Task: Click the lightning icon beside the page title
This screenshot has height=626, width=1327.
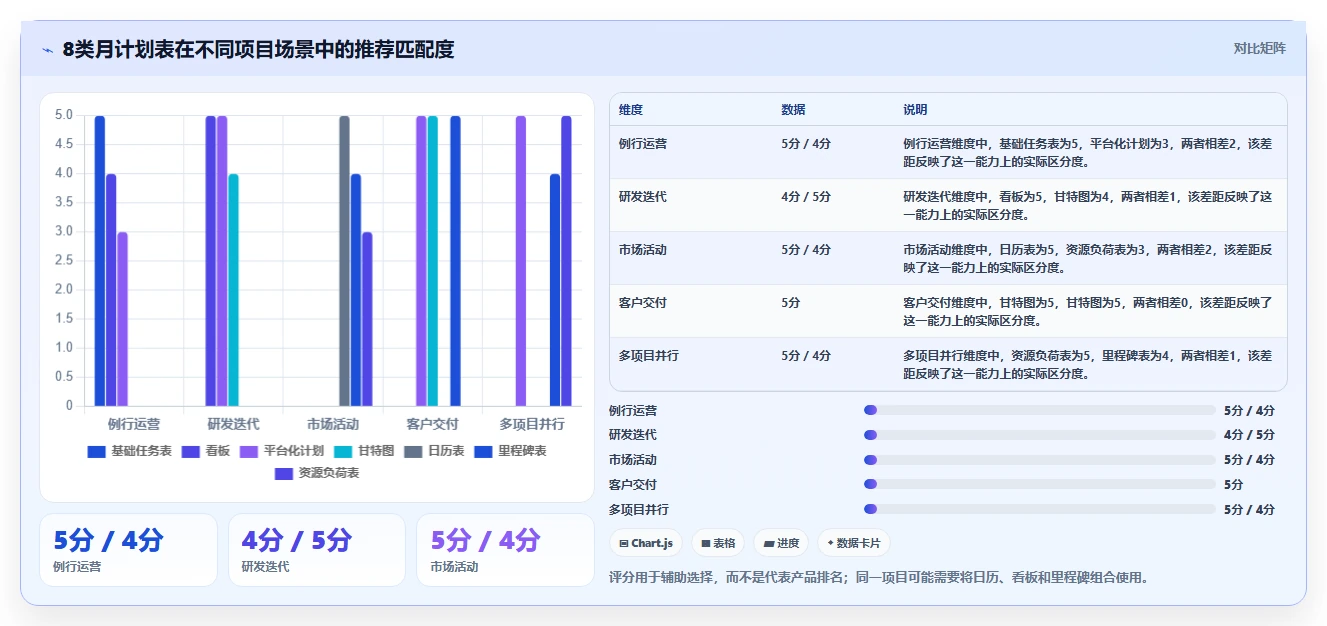Action: [47, 50]
